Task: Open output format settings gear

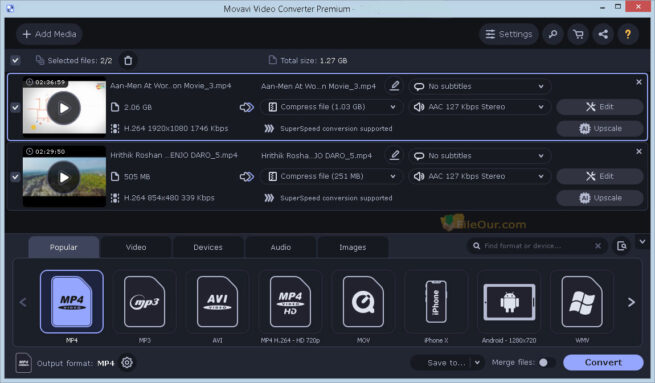Action: [x=127, y=363]
